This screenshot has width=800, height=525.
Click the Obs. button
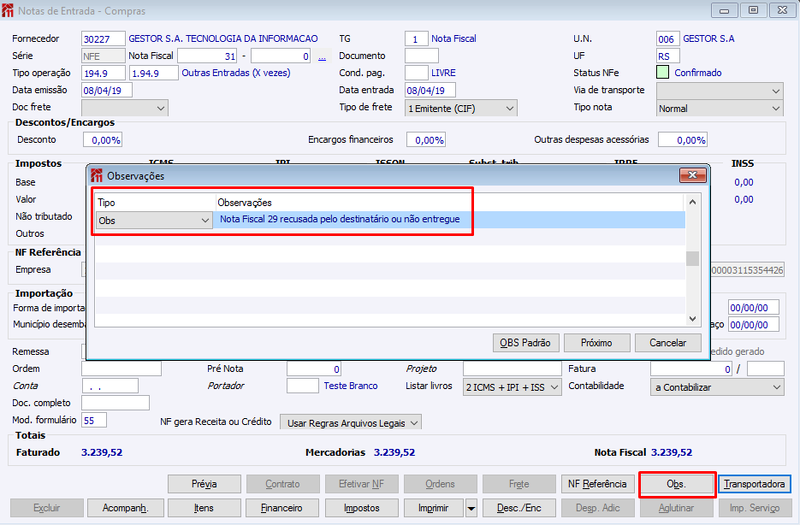[x=676, y=484]
